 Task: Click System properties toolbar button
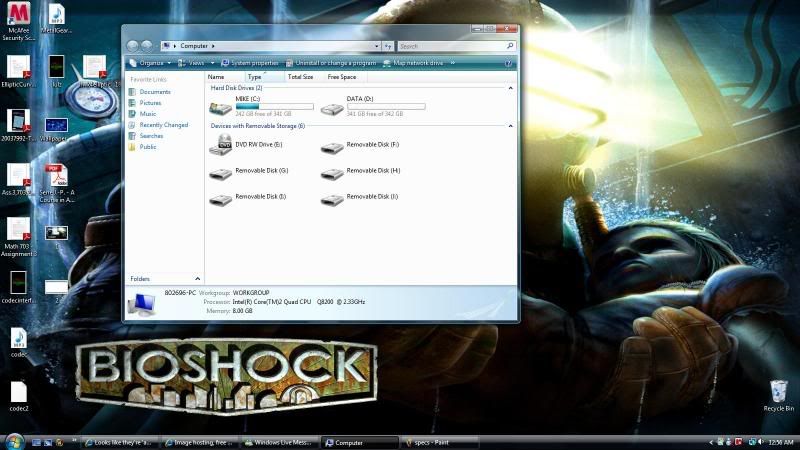point(250,63)
